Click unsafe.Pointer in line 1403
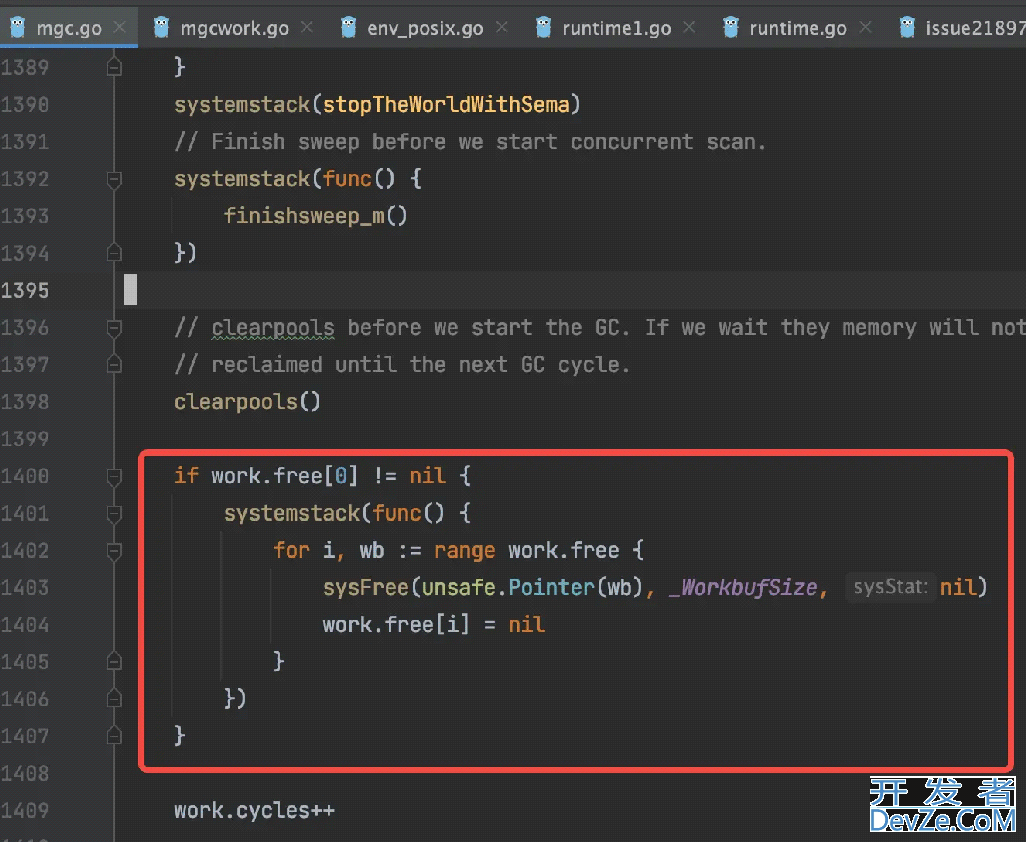The height and width of the screenshot is (842, 1026). click(508, 588)
